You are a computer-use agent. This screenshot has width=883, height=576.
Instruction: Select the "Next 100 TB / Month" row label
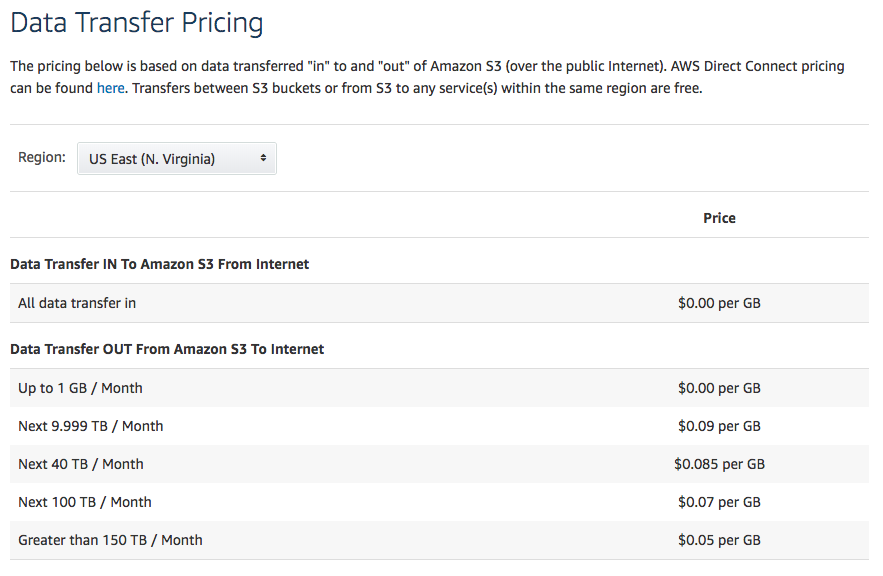(85, 502)
